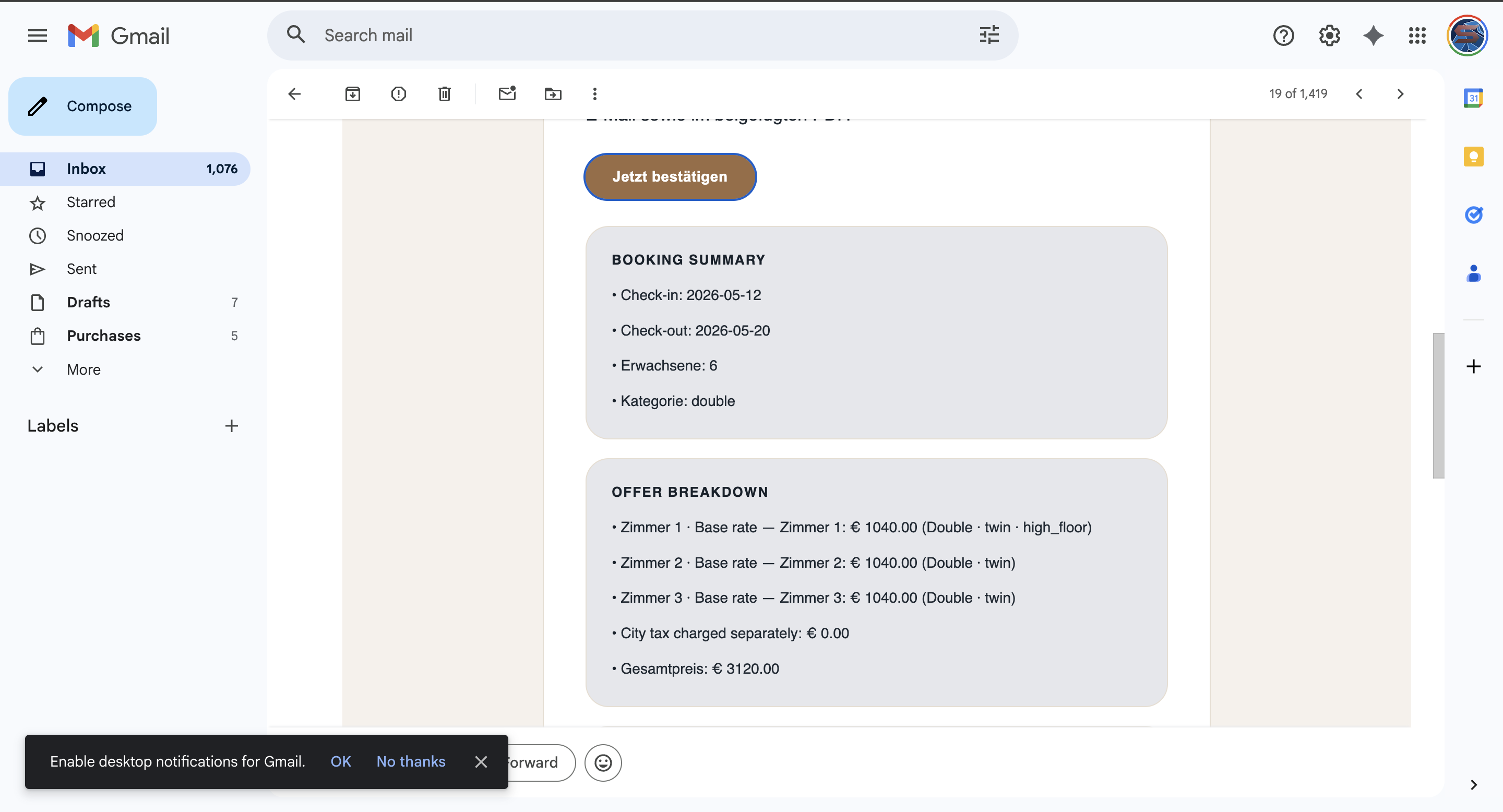Open the Starred folder
The height and width of the screenshot is (812, 1503).
coord(125,202)
